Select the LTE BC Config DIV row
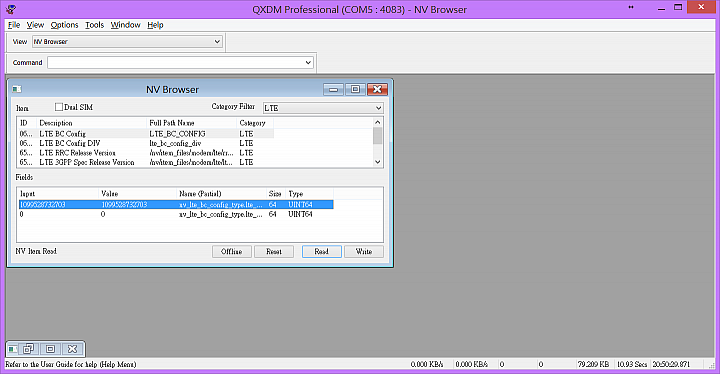Image resolution: width=720 pixels, height=374 pixels. 146,143
